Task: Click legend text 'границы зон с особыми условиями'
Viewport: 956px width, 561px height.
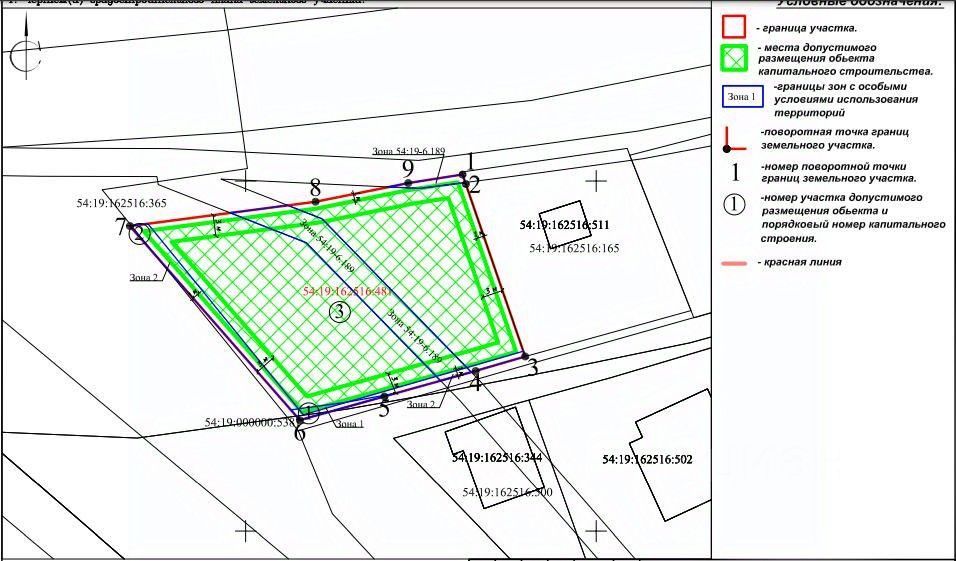Action: (x=846, y=93)
